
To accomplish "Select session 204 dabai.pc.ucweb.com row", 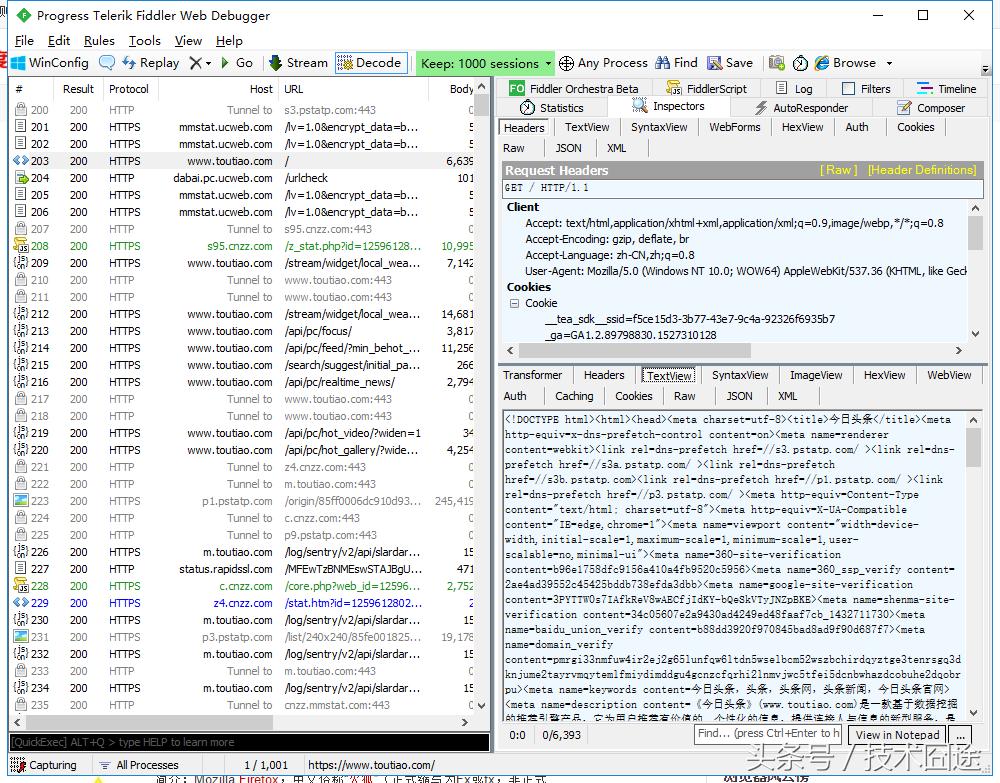I will pos(243,178).
